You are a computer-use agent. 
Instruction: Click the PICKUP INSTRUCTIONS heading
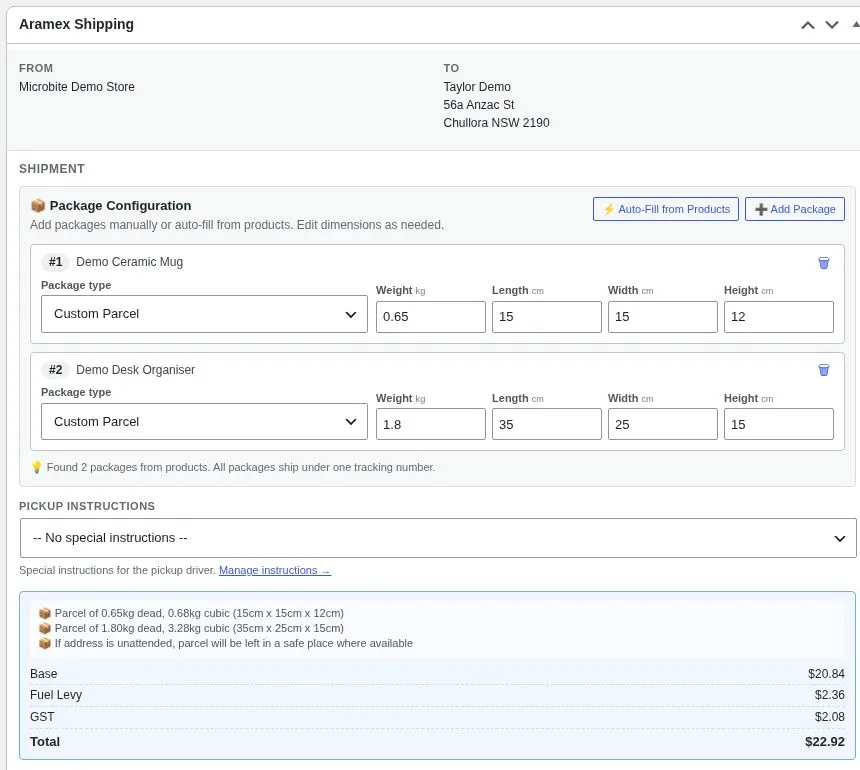click(x=87, y=506)
